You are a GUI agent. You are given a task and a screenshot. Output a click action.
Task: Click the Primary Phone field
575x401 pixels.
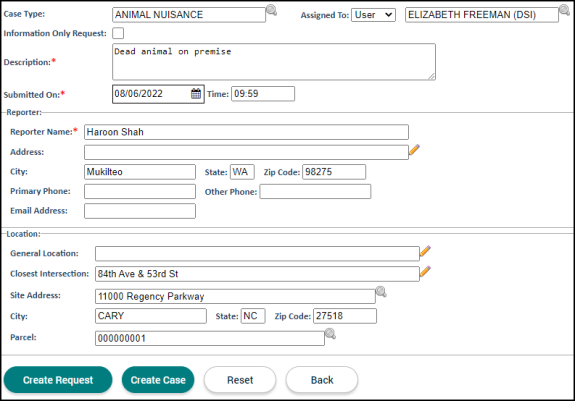[140, 191]
